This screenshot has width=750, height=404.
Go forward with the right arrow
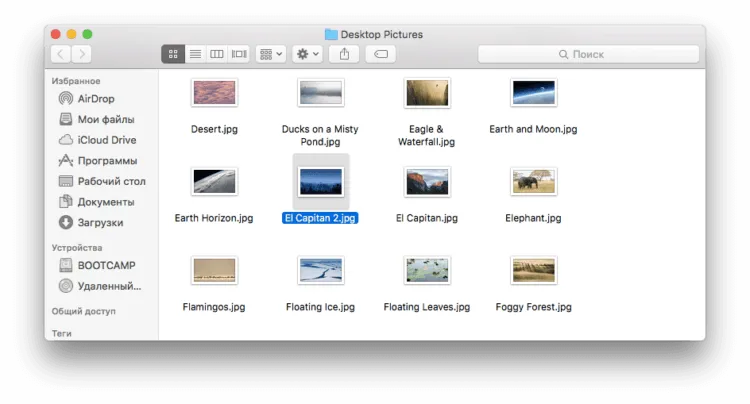click(x=82, y=54)
